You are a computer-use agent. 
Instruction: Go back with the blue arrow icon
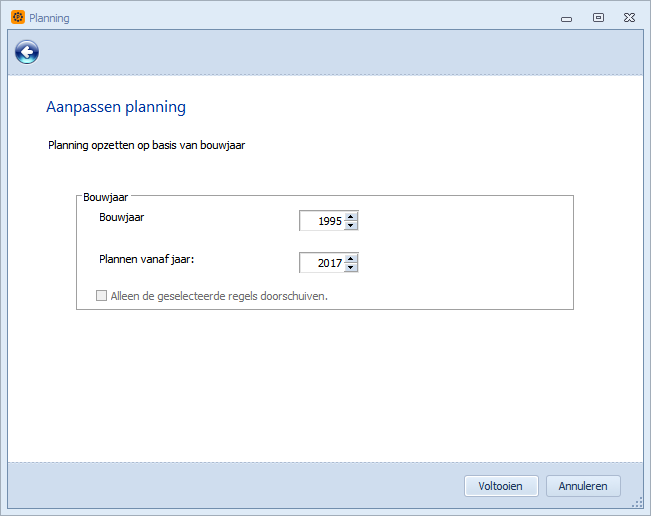pyautogui.click(x=27, y=52)
